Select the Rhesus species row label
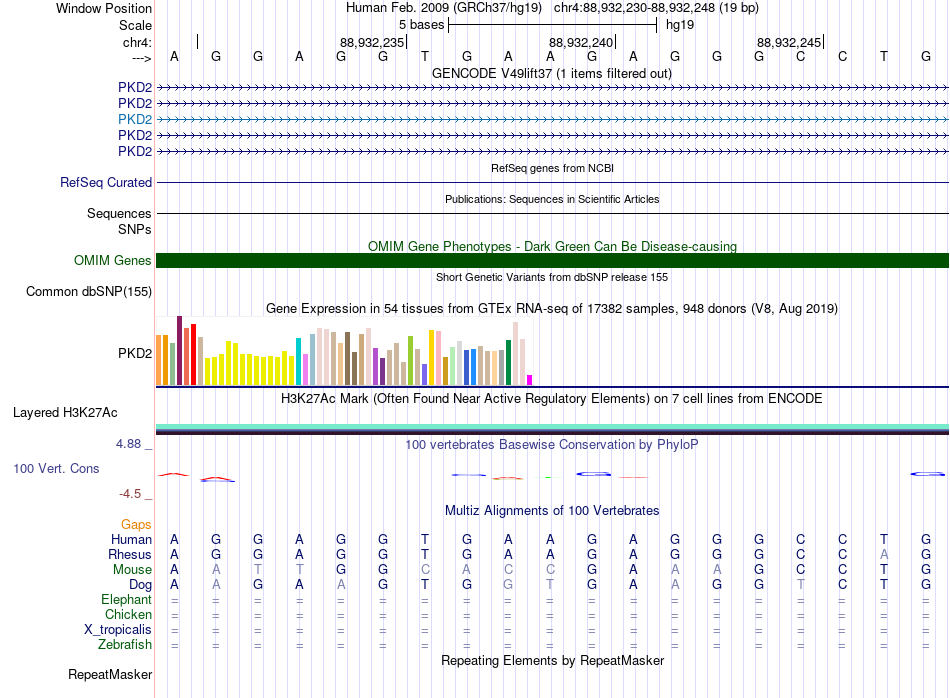Screen dimensions: 950x698 click(130, 554)
